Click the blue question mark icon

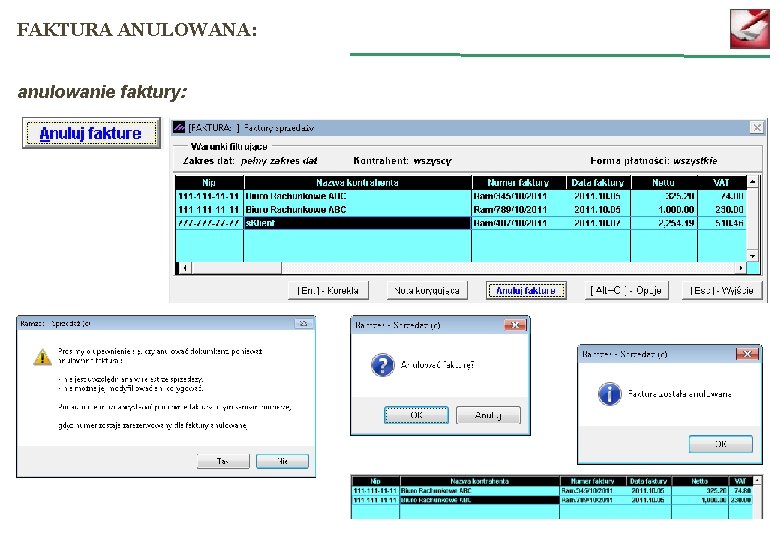pos(383,365)
